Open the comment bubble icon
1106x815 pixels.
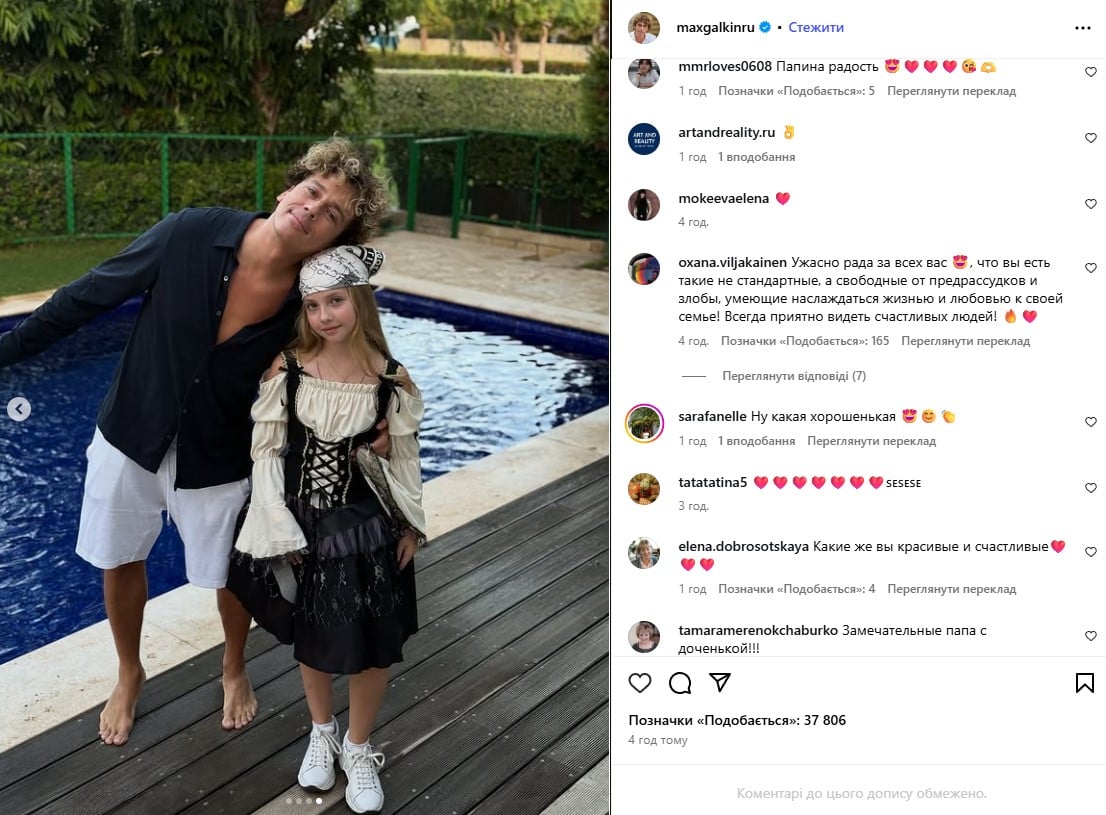(680, 682)
